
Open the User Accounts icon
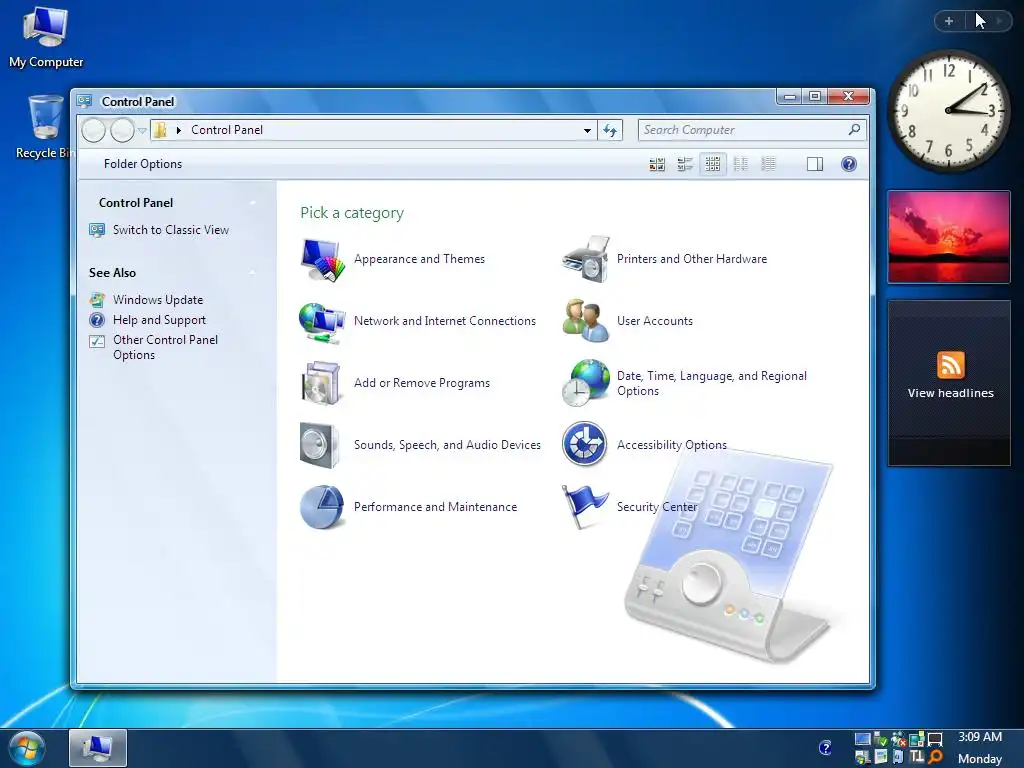(586, 321)
